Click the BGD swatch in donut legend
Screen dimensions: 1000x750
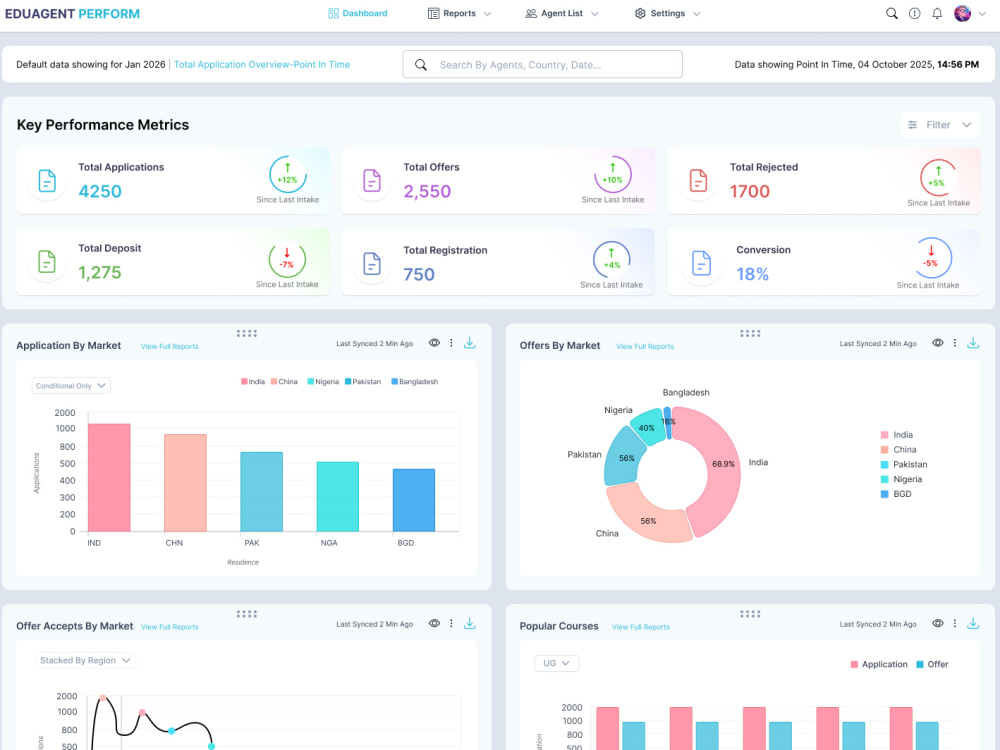click(885, 494)
